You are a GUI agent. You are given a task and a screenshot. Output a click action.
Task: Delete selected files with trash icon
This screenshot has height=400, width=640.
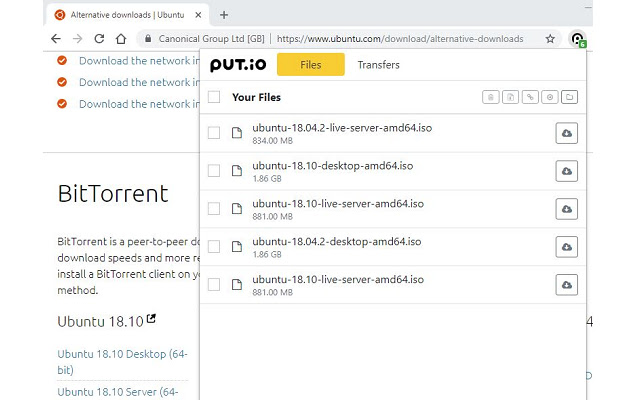click(491, 97)
